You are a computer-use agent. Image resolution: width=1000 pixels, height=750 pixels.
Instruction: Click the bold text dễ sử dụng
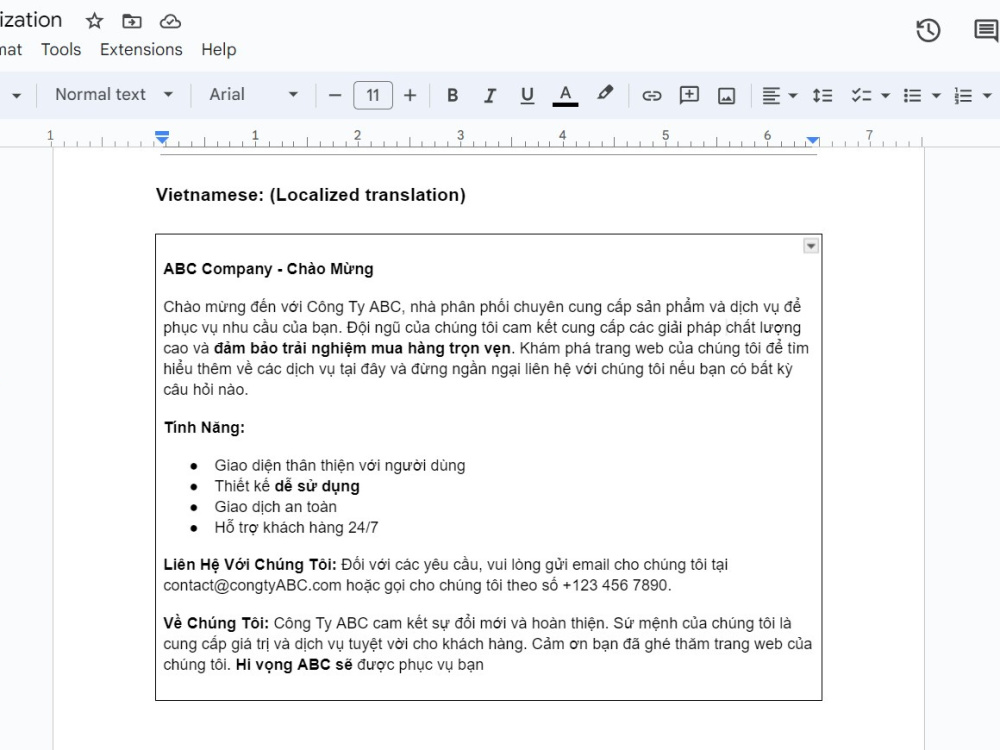tap(317, 486)
